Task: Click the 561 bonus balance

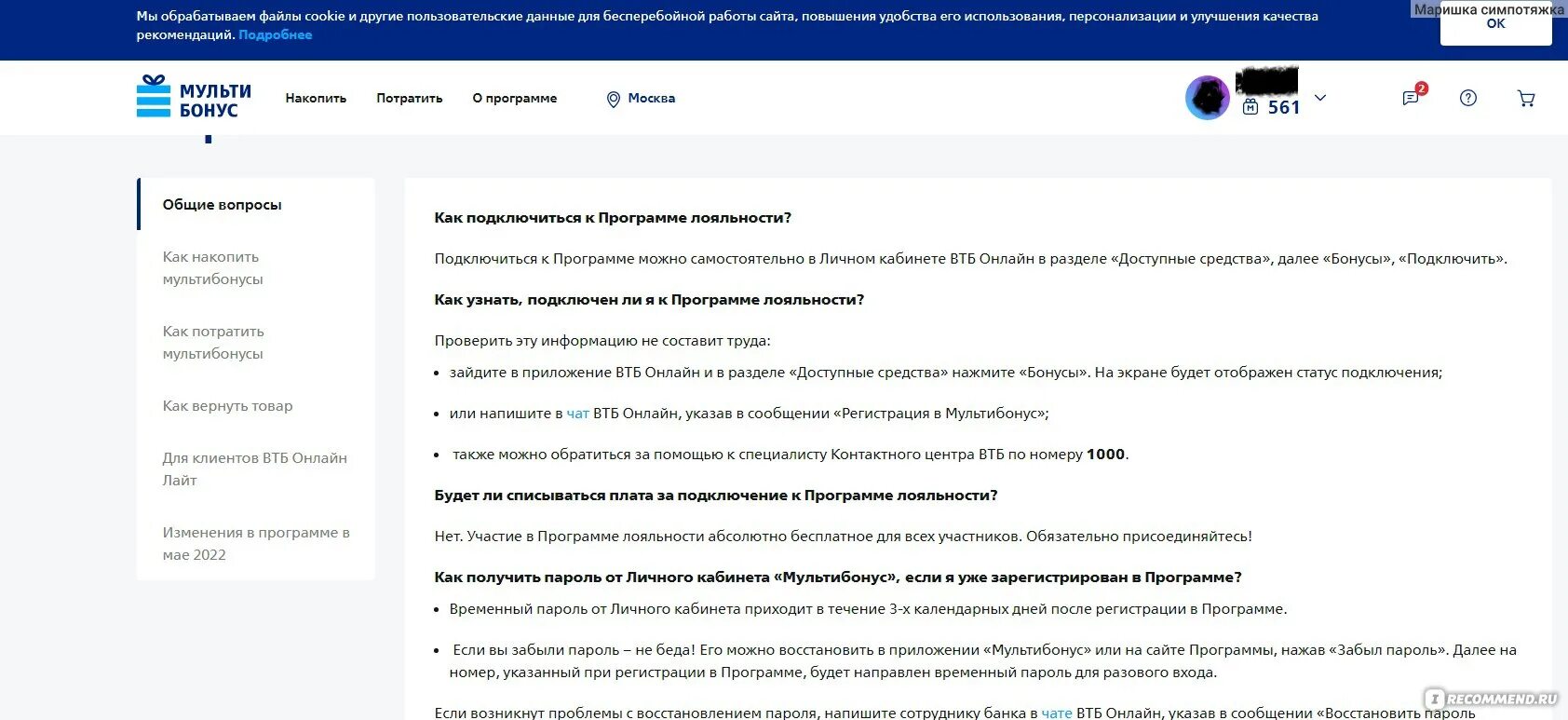Action: point(1284,107)
